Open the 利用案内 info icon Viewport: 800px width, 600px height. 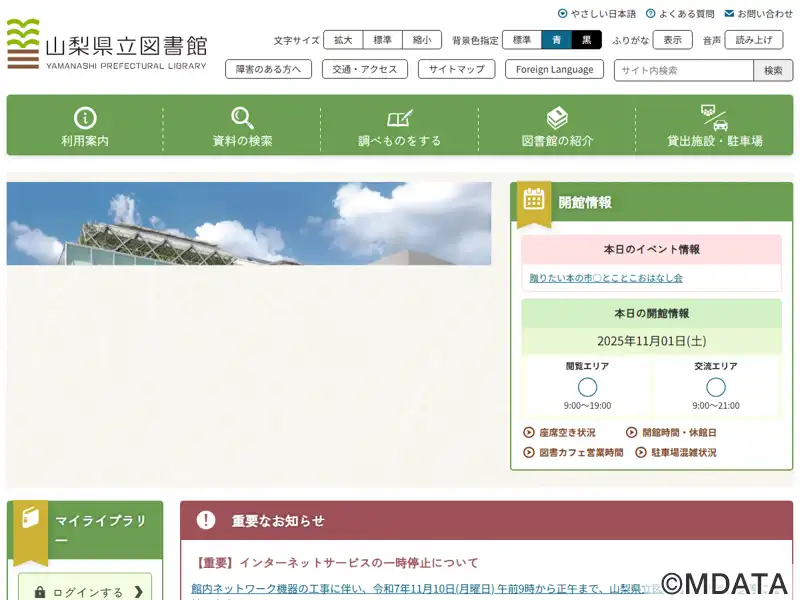(x=85, y=118)
